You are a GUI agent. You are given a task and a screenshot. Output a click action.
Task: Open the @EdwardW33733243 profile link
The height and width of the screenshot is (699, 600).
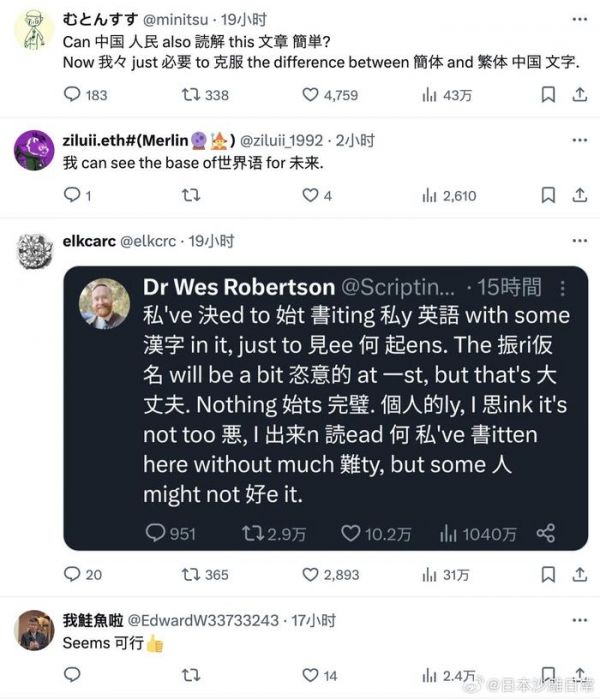click(203, 620)
